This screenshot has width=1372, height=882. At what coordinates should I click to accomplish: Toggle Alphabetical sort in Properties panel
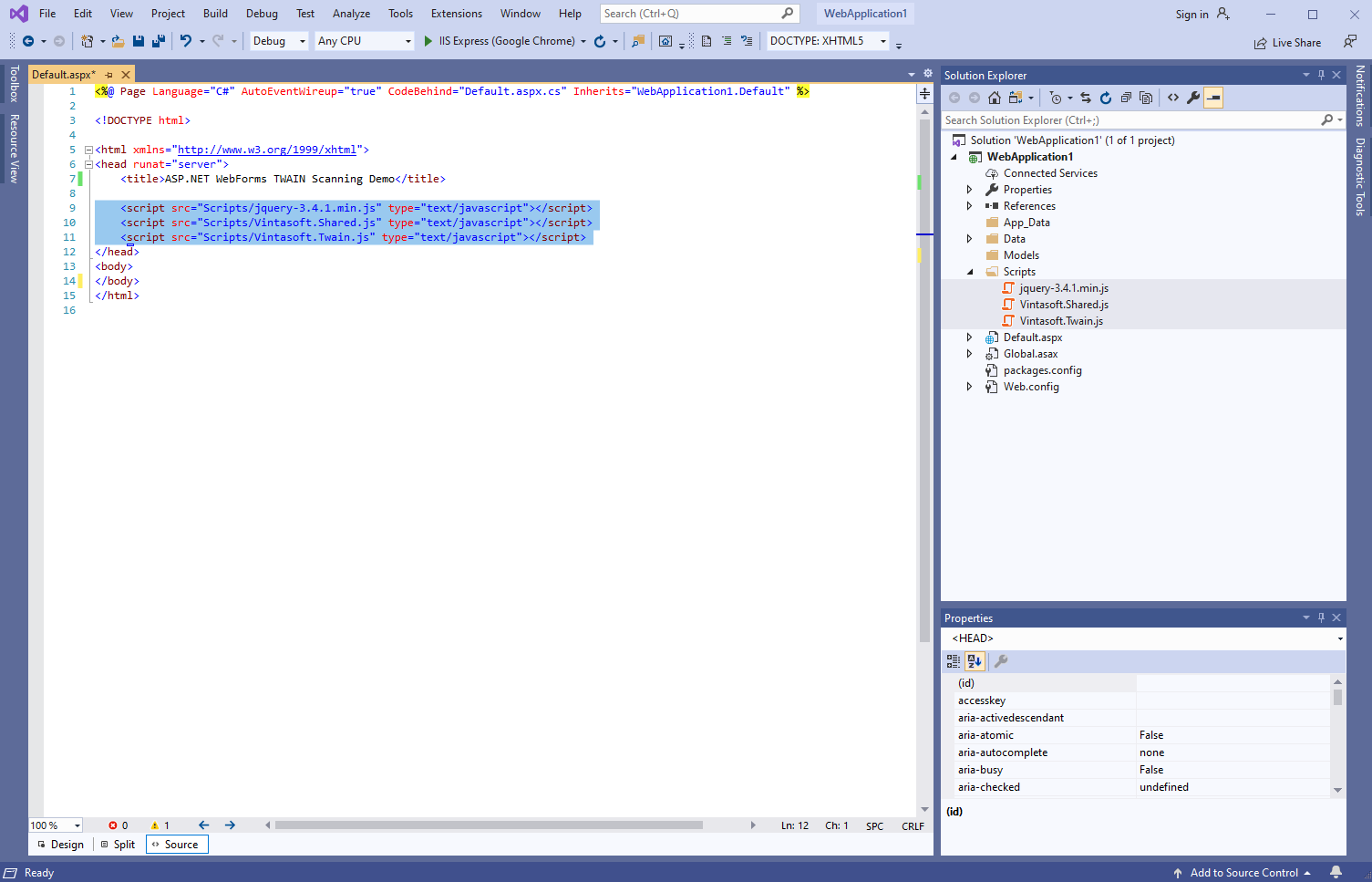[x=975, y=661]
